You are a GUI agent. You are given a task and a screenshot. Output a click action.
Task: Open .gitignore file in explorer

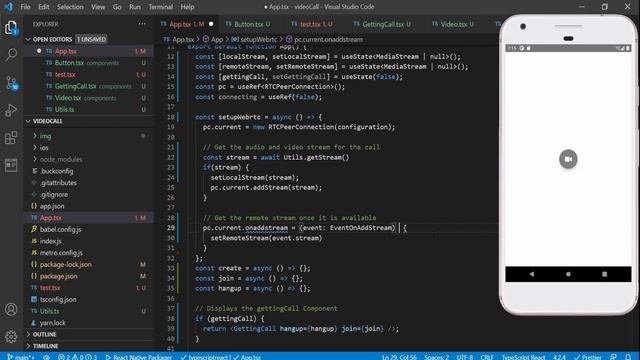click(54, 195)
